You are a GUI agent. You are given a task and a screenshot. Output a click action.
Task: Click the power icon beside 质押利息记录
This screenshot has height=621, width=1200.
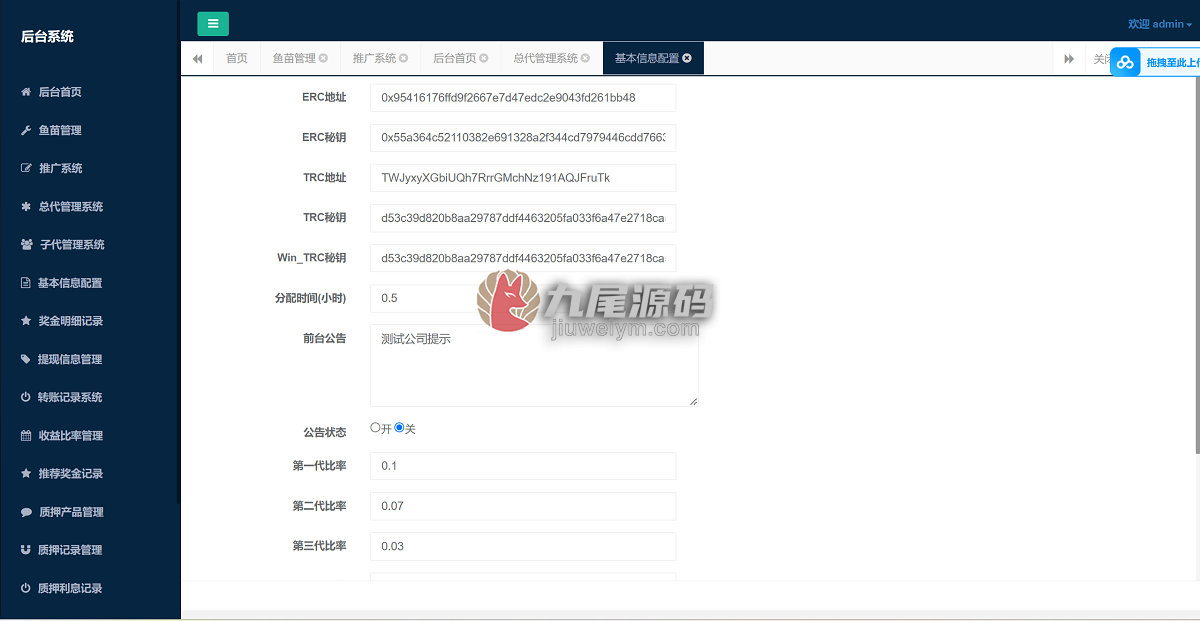[26, 588]
